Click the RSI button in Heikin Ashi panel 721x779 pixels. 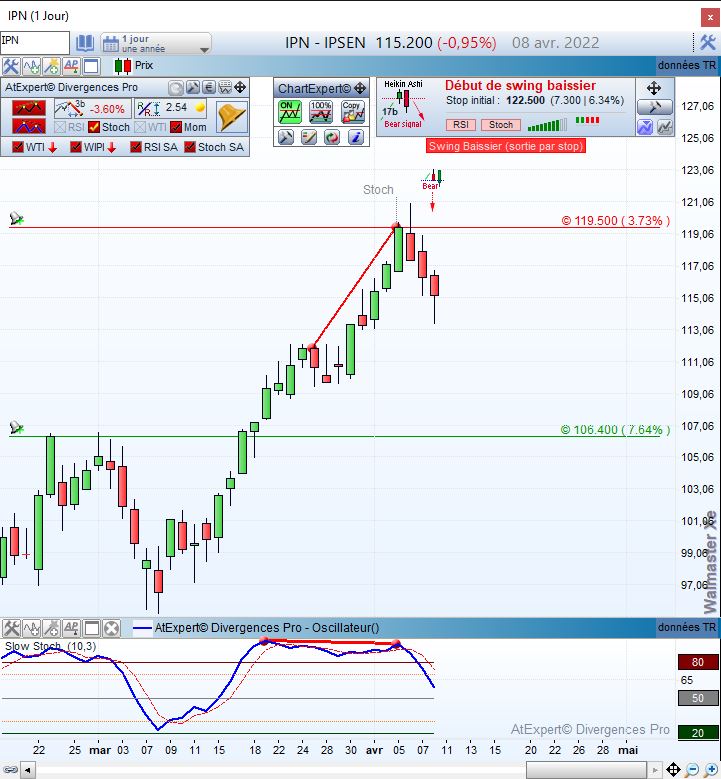coord(461,125)
